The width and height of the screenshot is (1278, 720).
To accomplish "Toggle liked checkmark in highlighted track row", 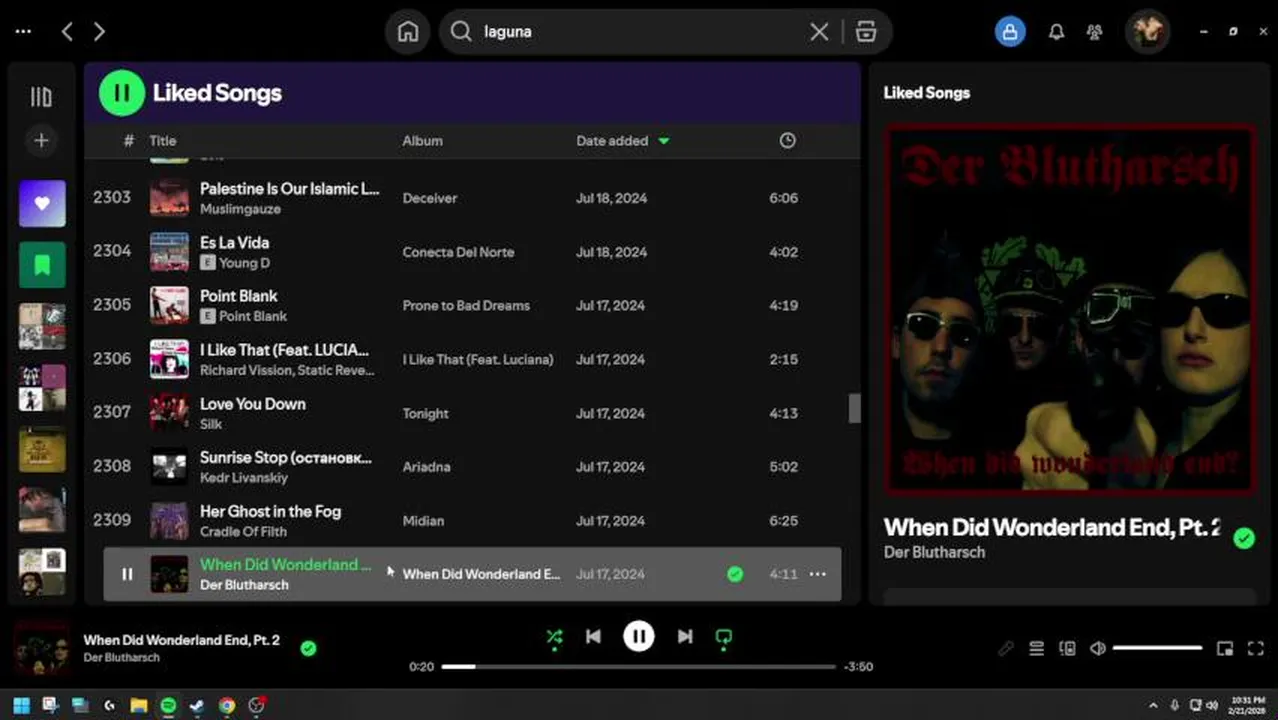I will coord(735,574).
